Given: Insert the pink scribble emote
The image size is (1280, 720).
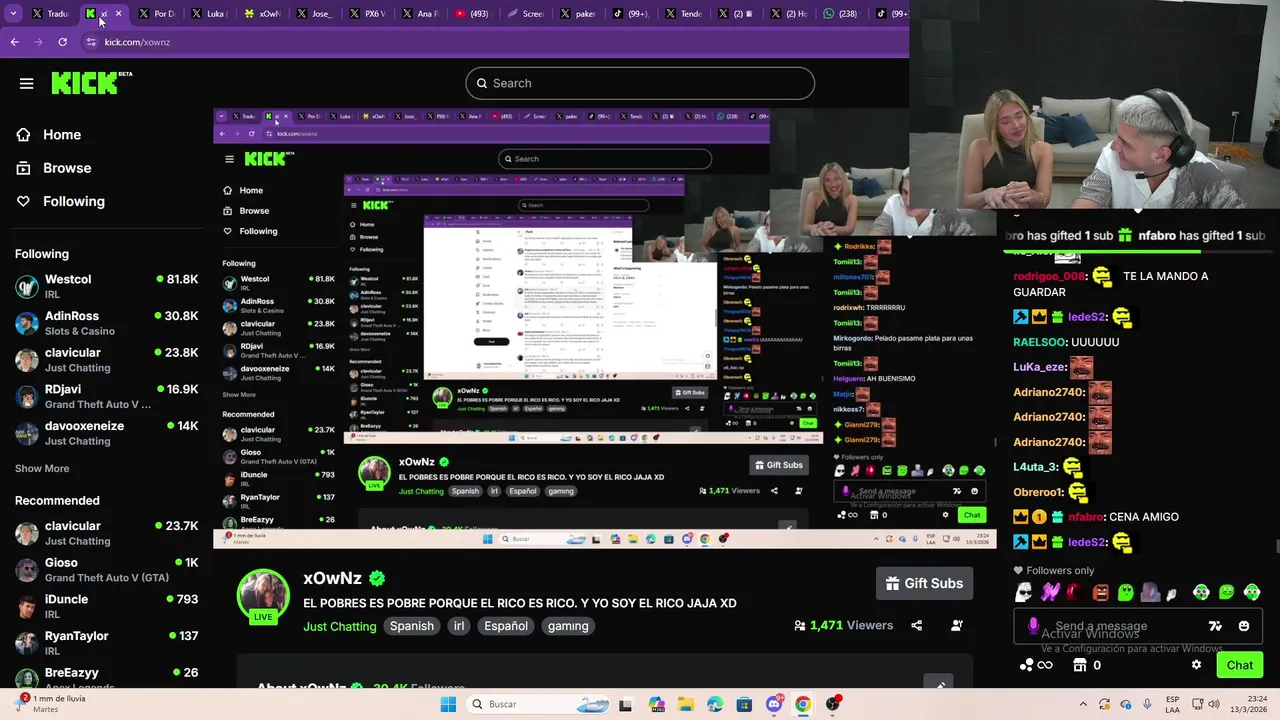Looking at the screenshot, I should click(x=1049, y=593).
